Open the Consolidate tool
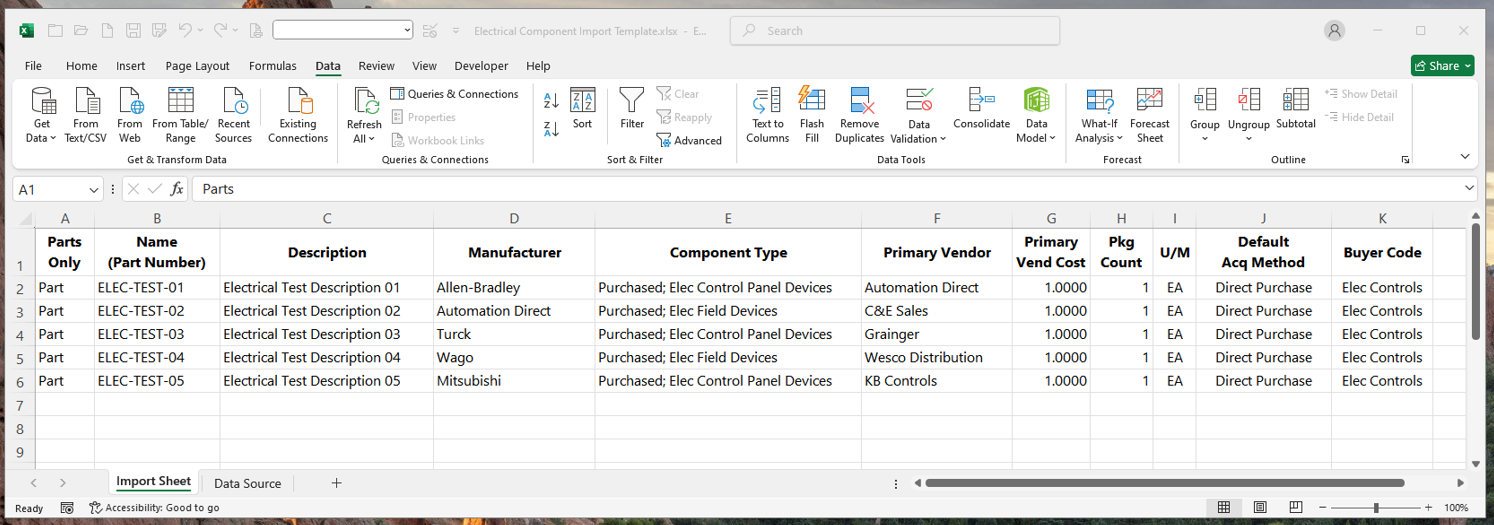 981,101
